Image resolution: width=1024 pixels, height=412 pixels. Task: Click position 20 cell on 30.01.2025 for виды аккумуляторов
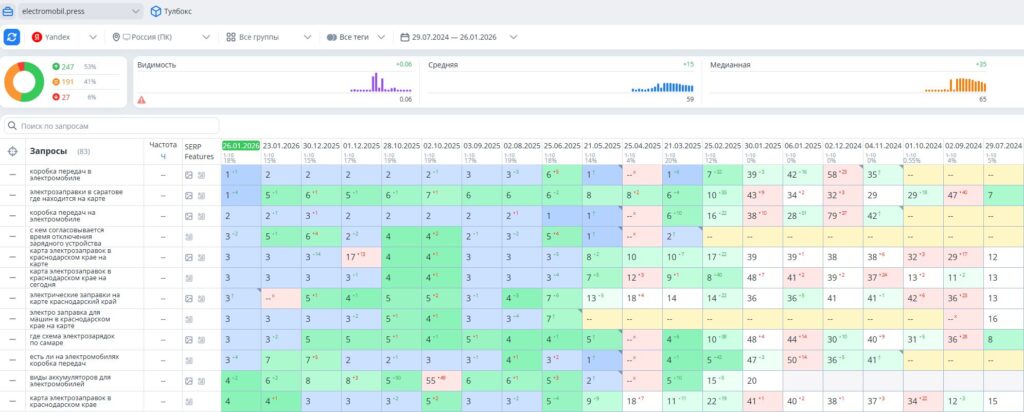762,381
